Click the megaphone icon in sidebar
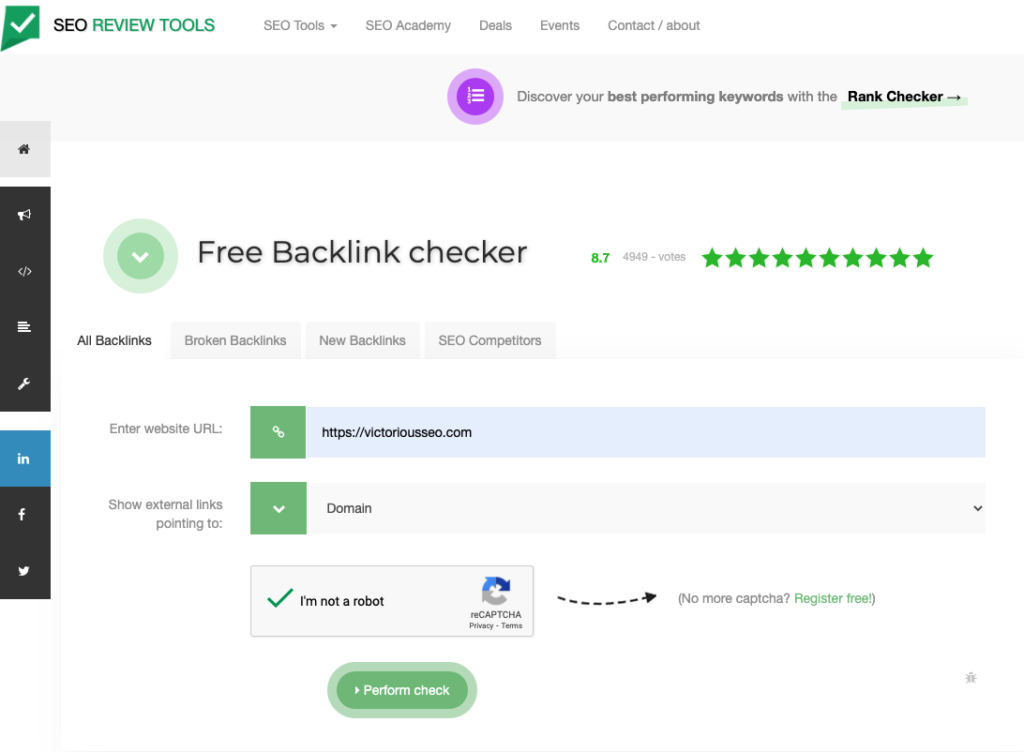Viewport: 1024px width, 752px height. coord(24,214)
